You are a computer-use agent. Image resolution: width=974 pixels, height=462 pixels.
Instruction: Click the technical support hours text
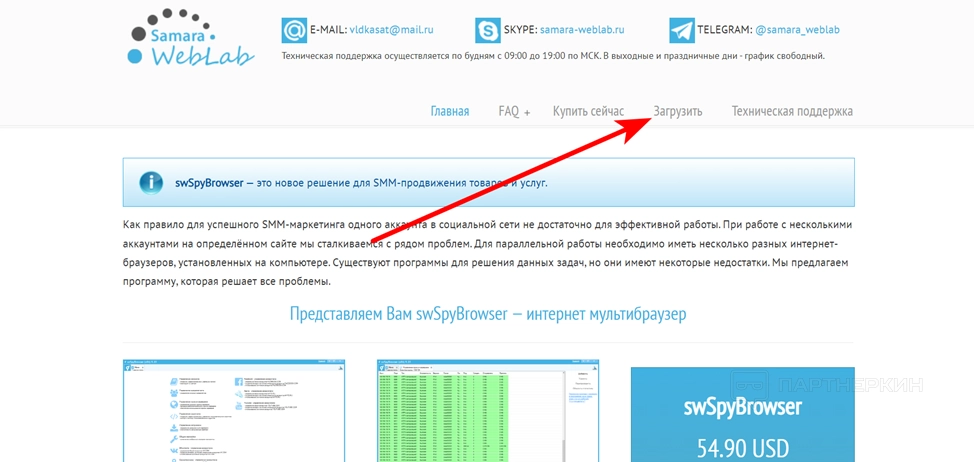(553, 56)
